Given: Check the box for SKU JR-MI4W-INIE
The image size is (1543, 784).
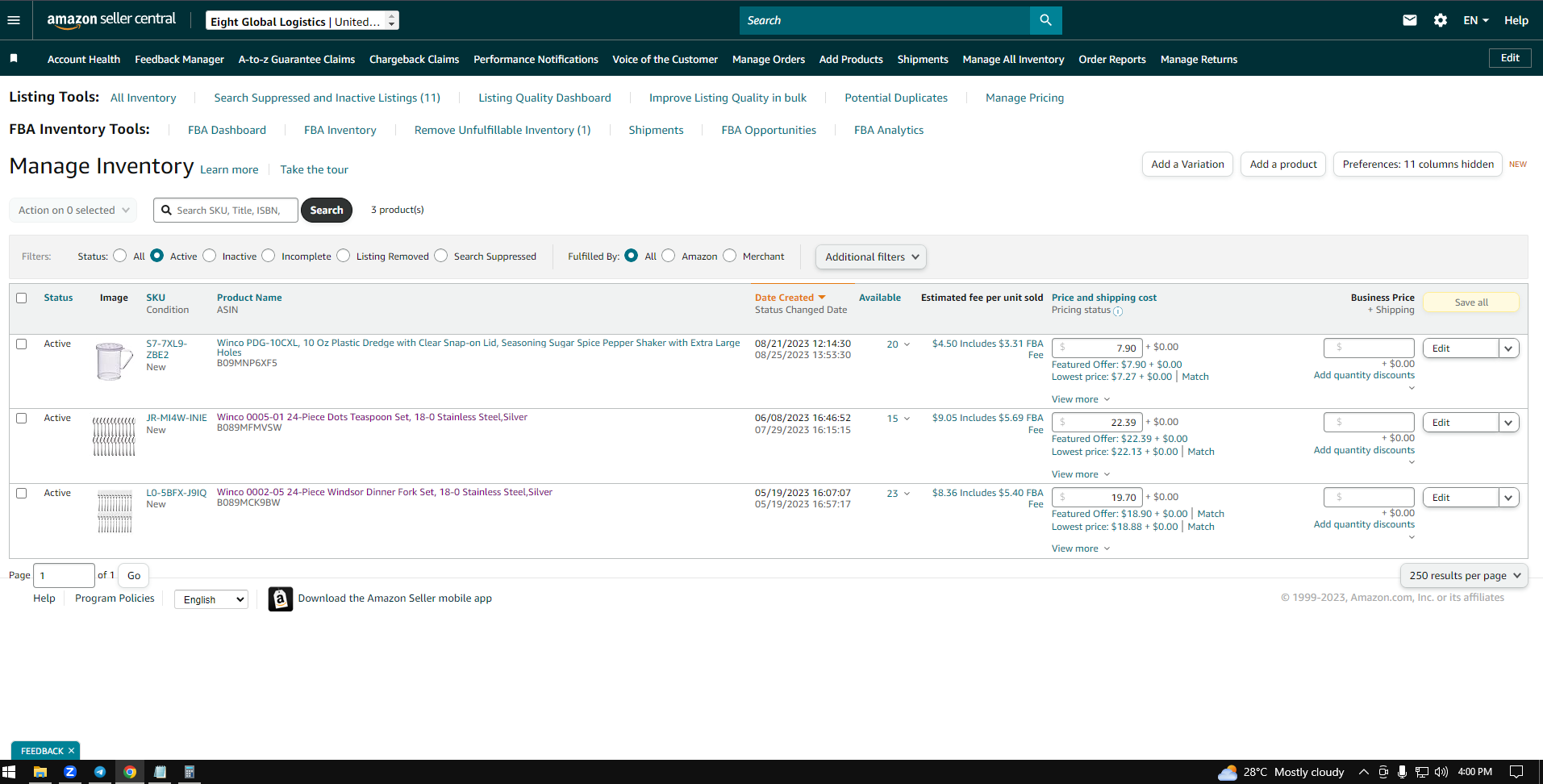Looking at the screenshot, I should tap(22, 418).
